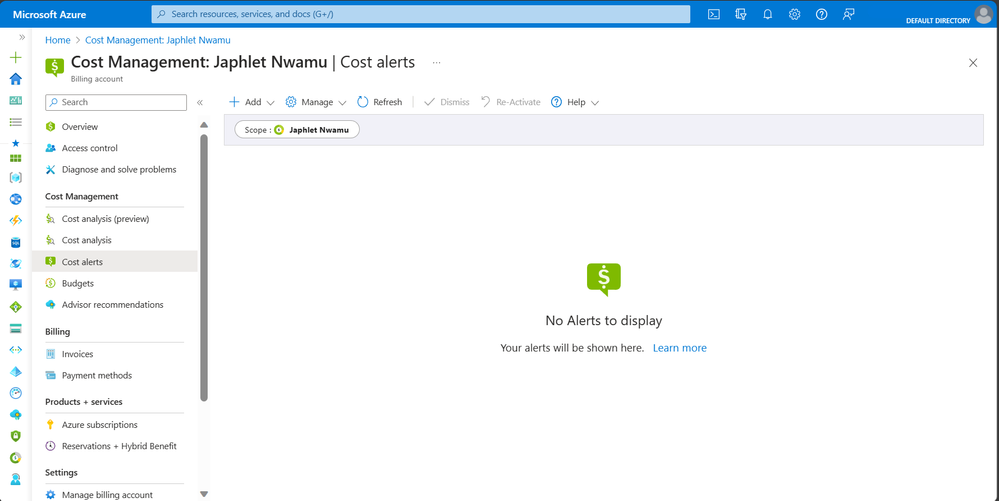The image size is (999, 501).
Task: Open the account avatar menu
Action: [984, 14]
